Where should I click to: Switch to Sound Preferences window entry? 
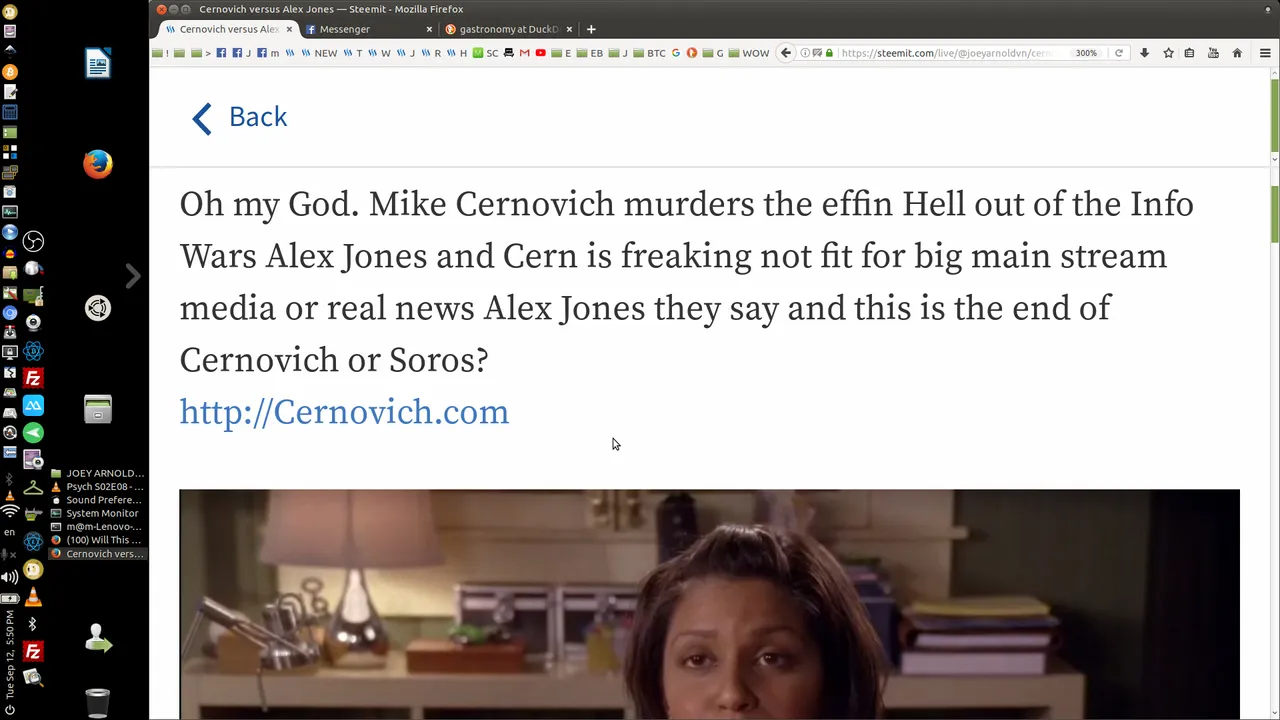coord(97,500)
